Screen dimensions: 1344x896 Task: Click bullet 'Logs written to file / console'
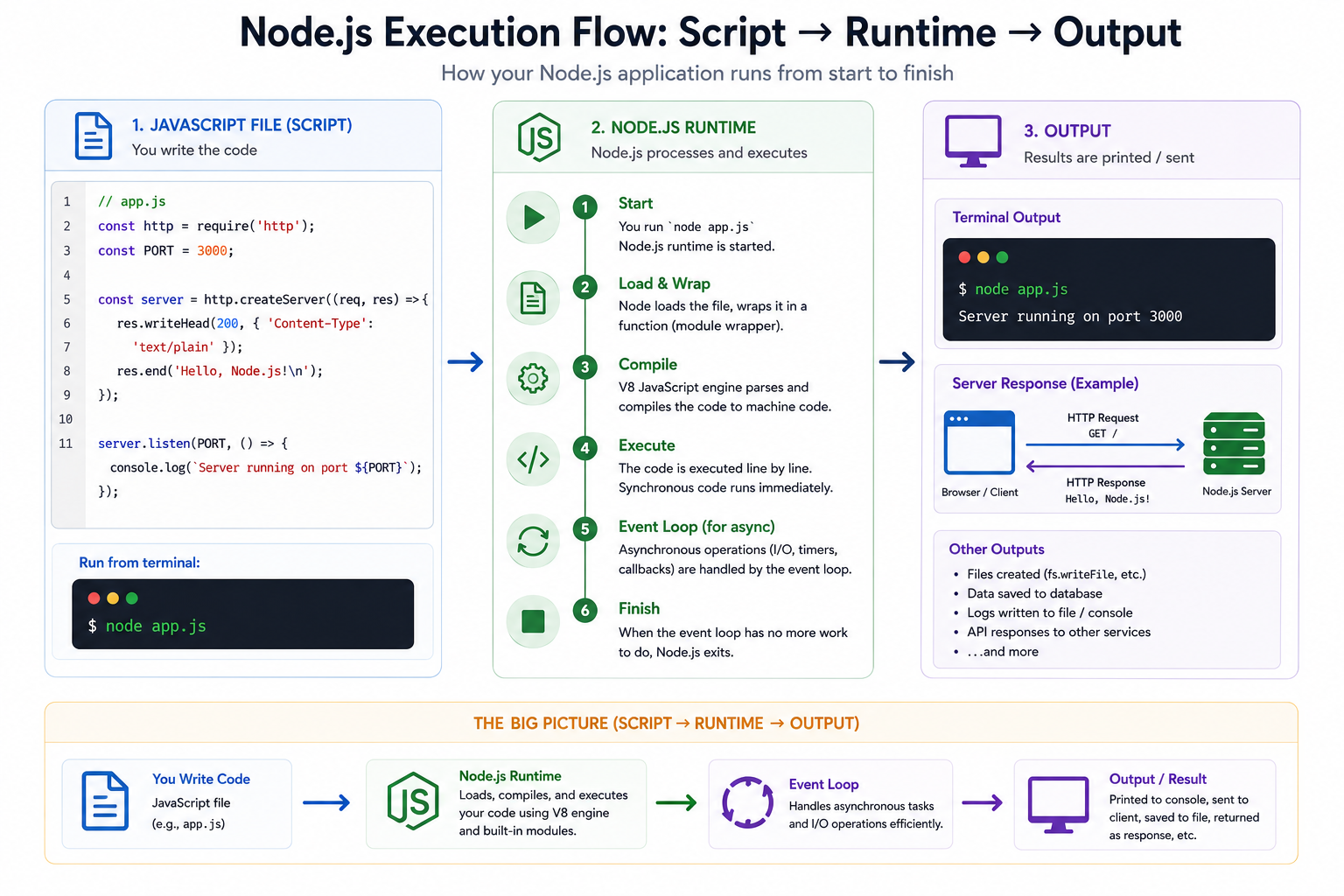tap(1049, 613)
